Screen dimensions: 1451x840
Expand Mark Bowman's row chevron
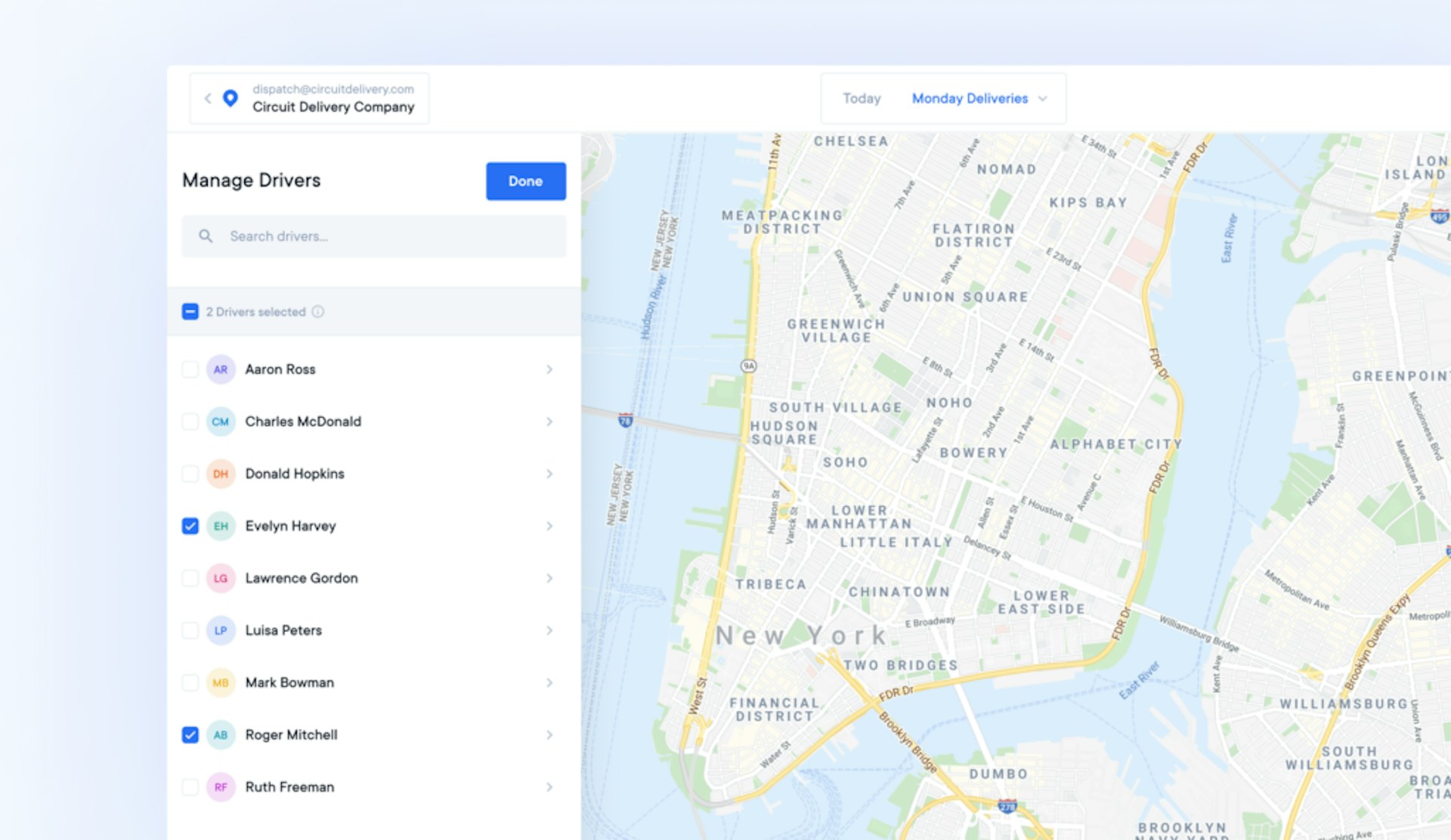(x=549, y=682)
